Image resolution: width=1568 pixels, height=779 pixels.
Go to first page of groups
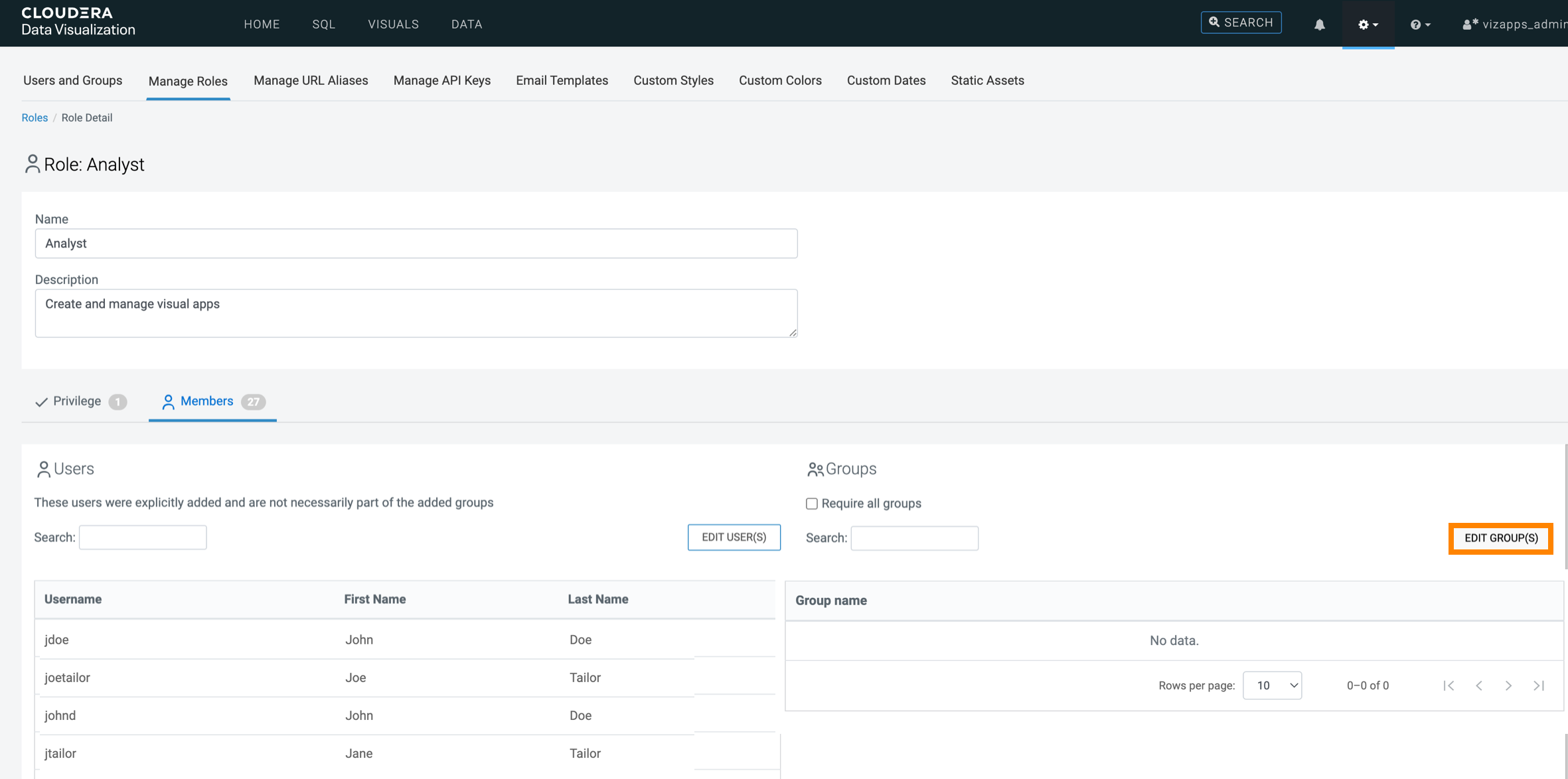(x=1449, y=685)
